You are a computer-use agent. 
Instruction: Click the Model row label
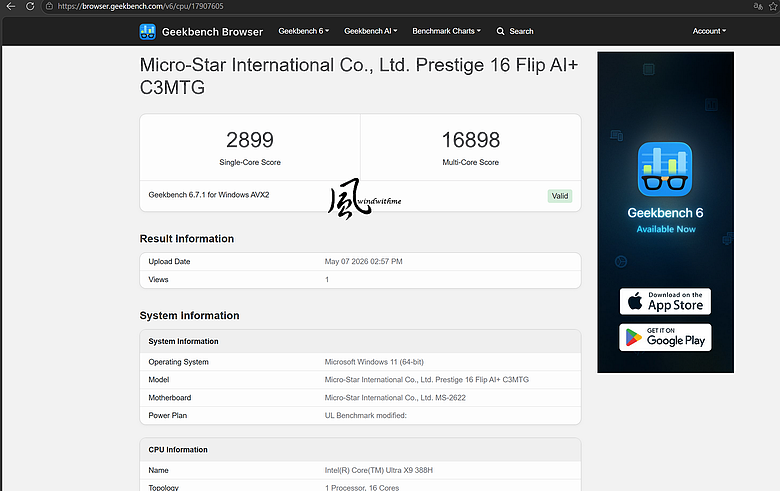click(159, 380)
